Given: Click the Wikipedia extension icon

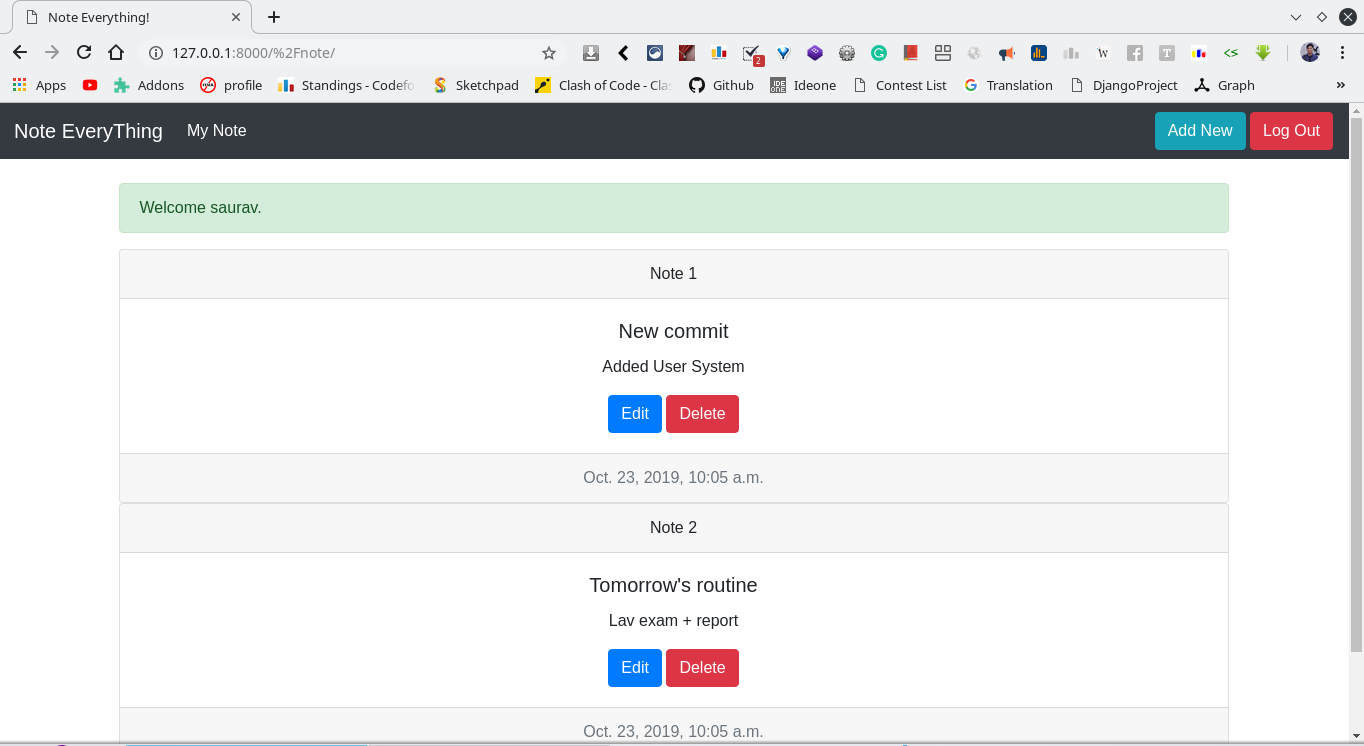Looking at the screenshot, I should [1103, 53].
